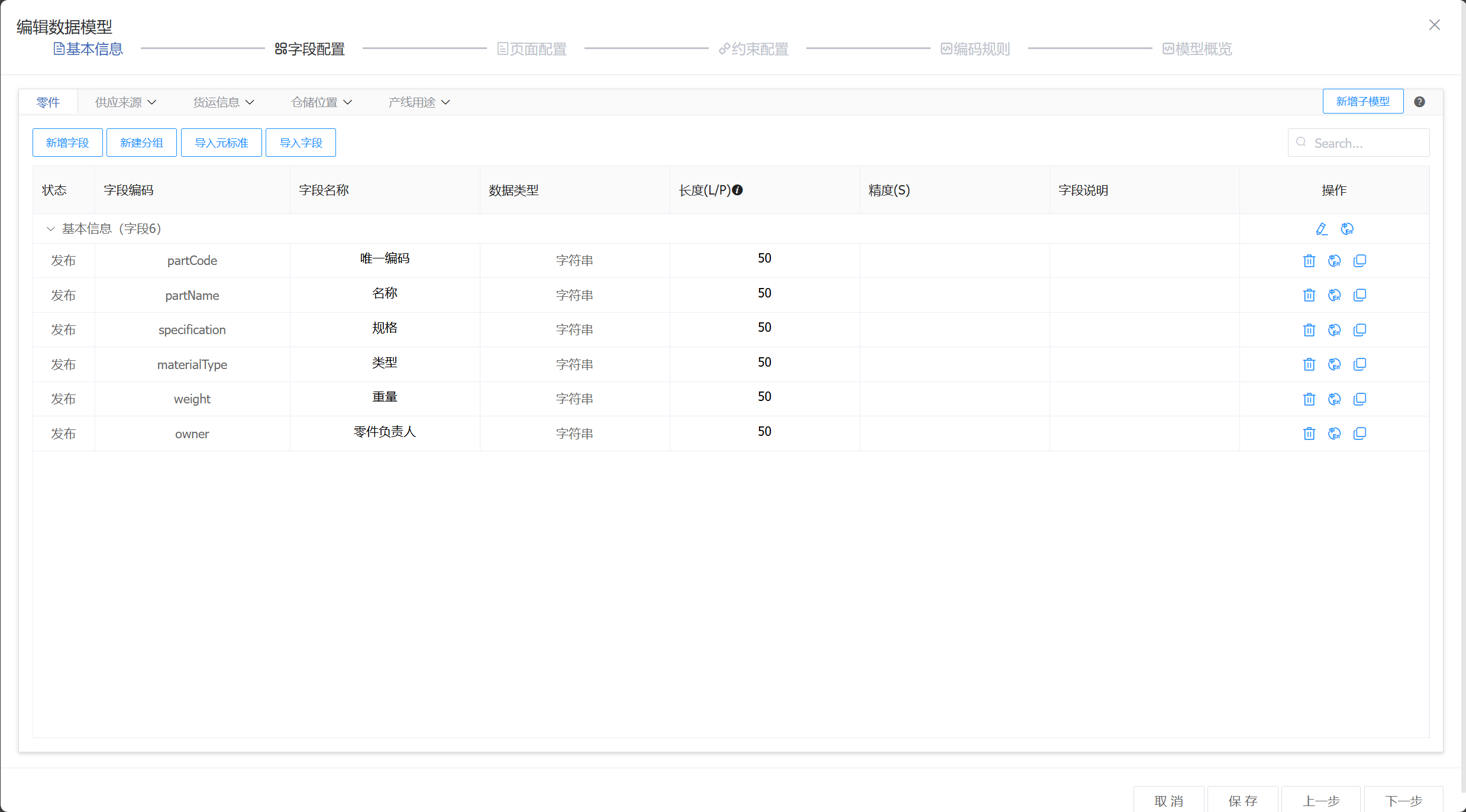Copy the partName field
The height and width of the screenshot is (812, 1466).
(1360, 295)
